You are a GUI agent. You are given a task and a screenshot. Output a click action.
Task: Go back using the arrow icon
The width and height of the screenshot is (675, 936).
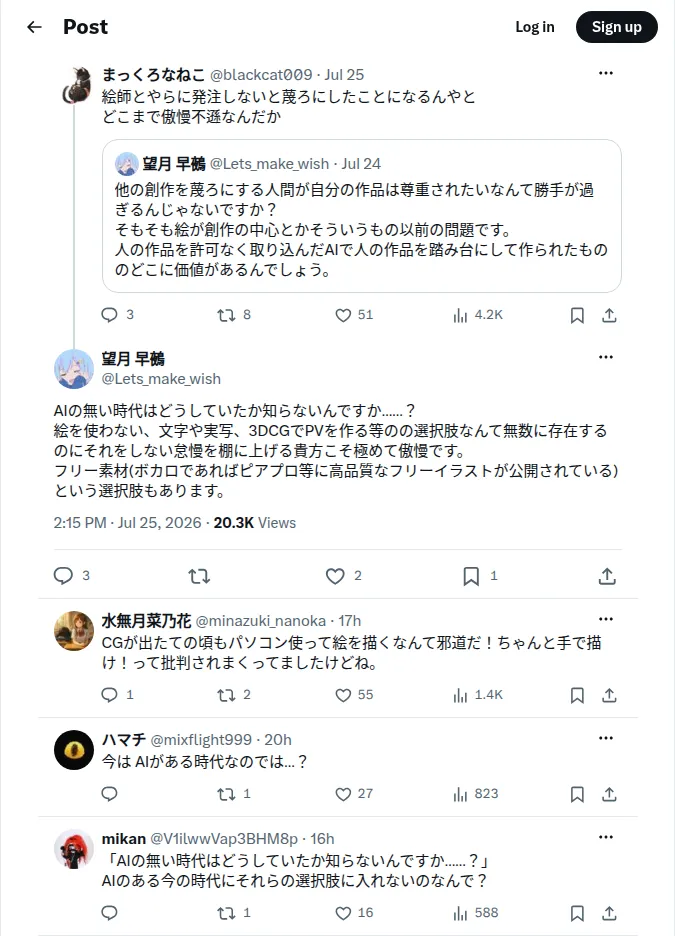(35, 27)
